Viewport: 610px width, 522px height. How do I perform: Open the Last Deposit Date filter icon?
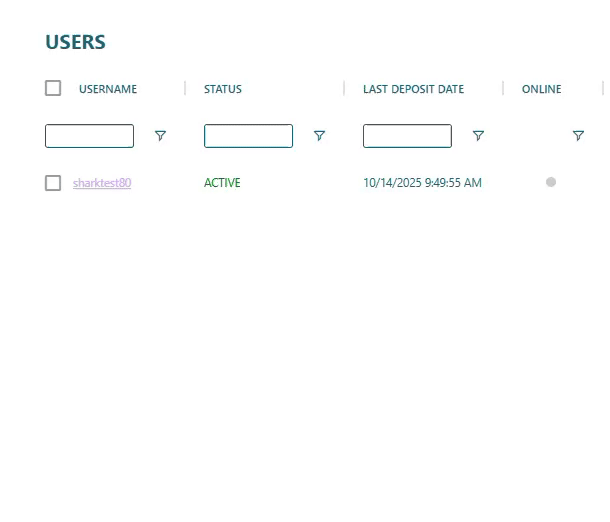(x=478, y=136)
